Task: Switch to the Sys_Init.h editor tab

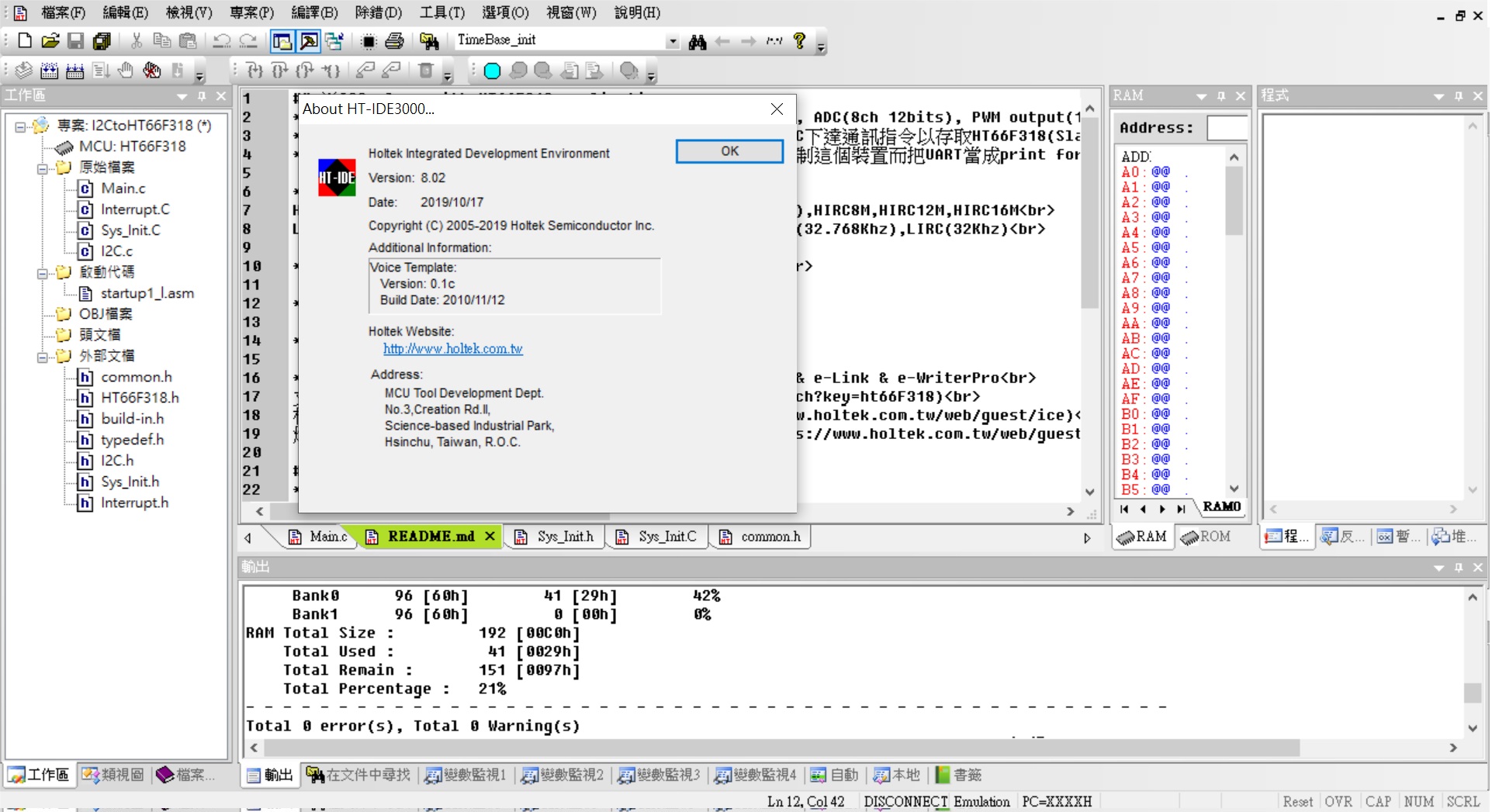Action: pos(556,537)
